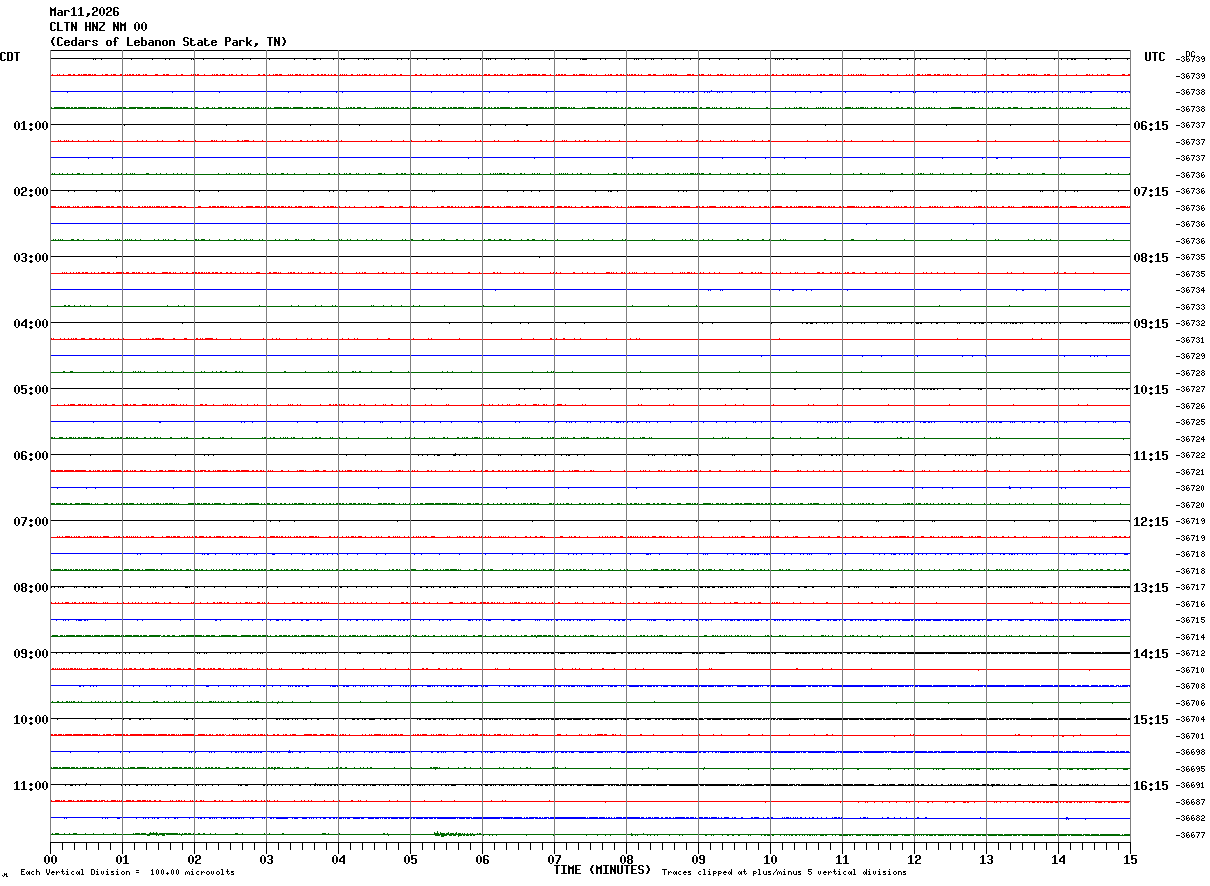
Task: Select the 07:00 CDT row label
Action: coord(31,522)
